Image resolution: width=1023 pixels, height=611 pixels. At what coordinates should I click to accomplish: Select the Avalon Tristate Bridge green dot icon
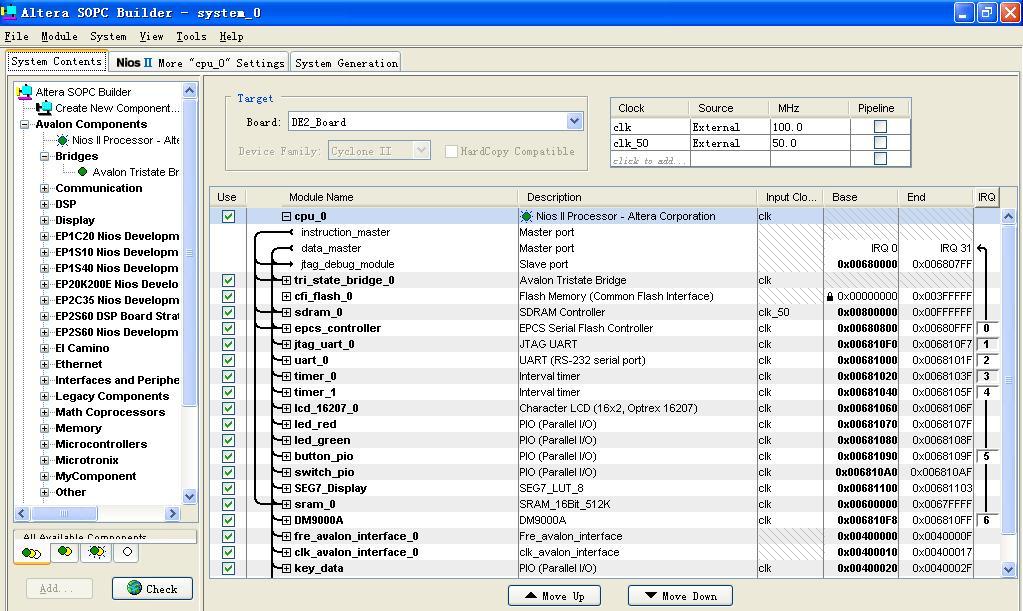tap(82, 172)
